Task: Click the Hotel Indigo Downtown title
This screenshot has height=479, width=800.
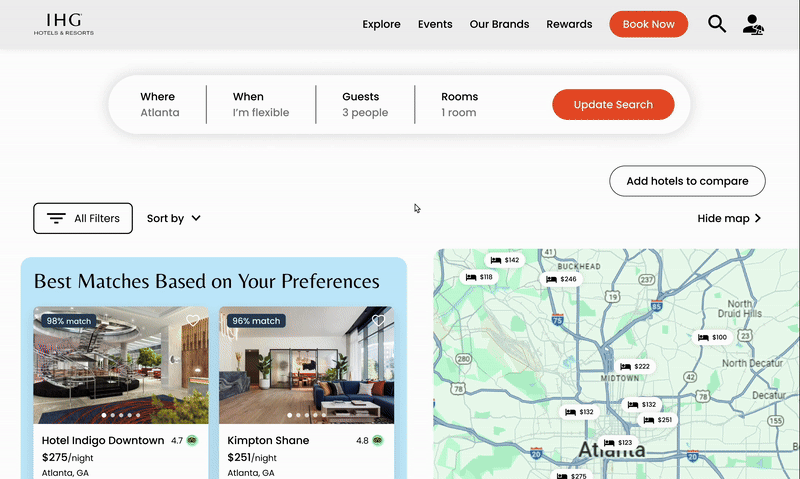Action: coord(103,440)
